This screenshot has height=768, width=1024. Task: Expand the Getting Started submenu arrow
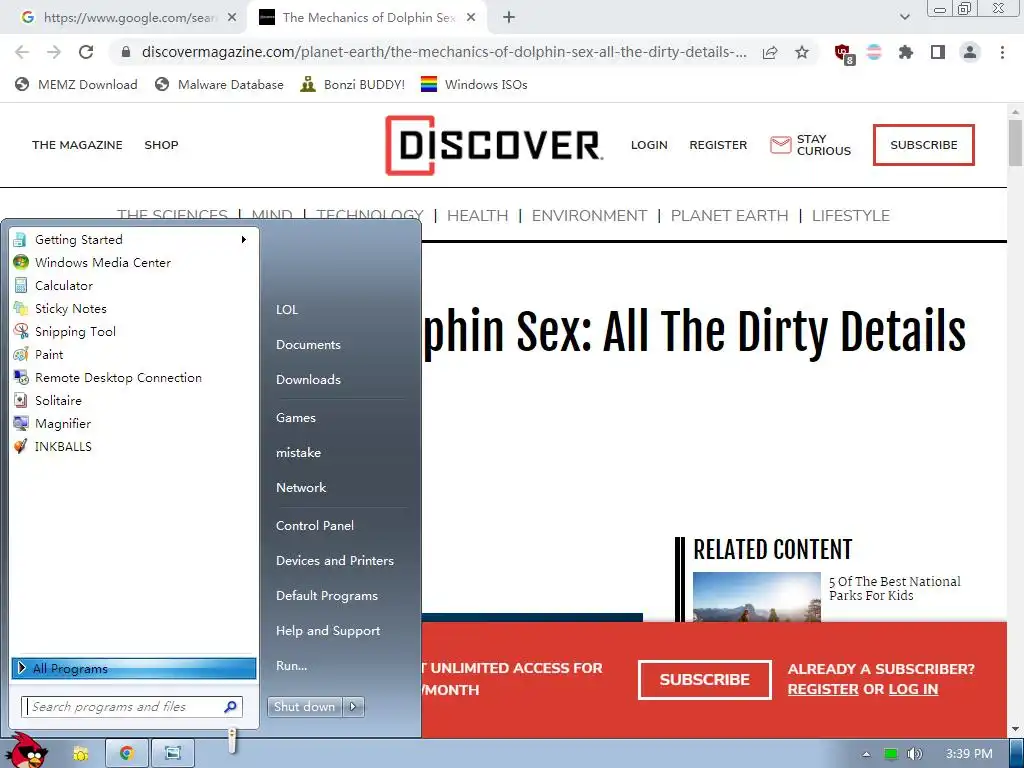pos(244,240)
